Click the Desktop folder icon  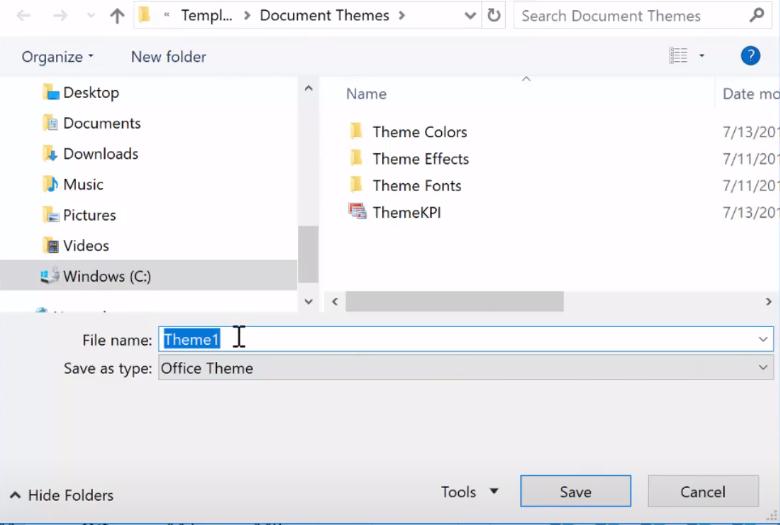(x=51, y=92)
